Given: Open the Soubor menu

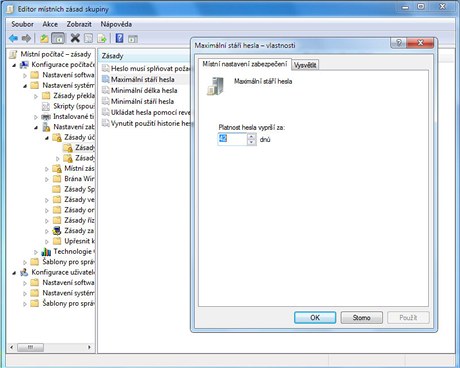Looking at the screenshot, I should pos(22,24).
